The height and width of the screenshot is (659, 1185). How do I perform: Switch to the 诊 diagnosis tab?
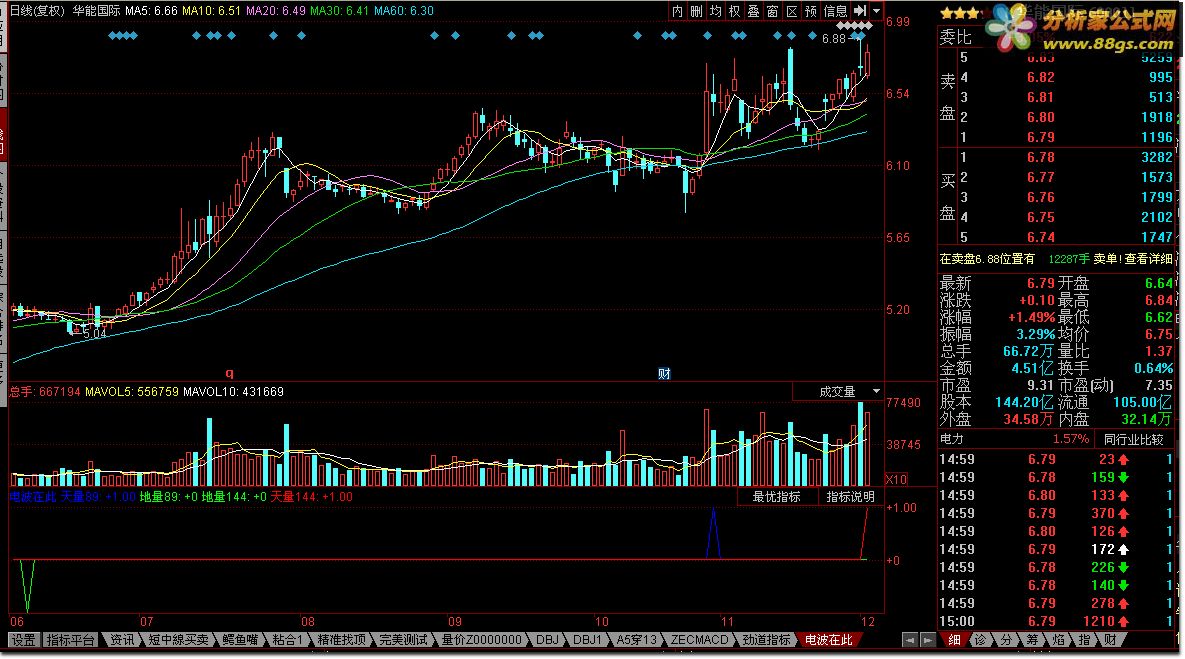coord(980,640)
